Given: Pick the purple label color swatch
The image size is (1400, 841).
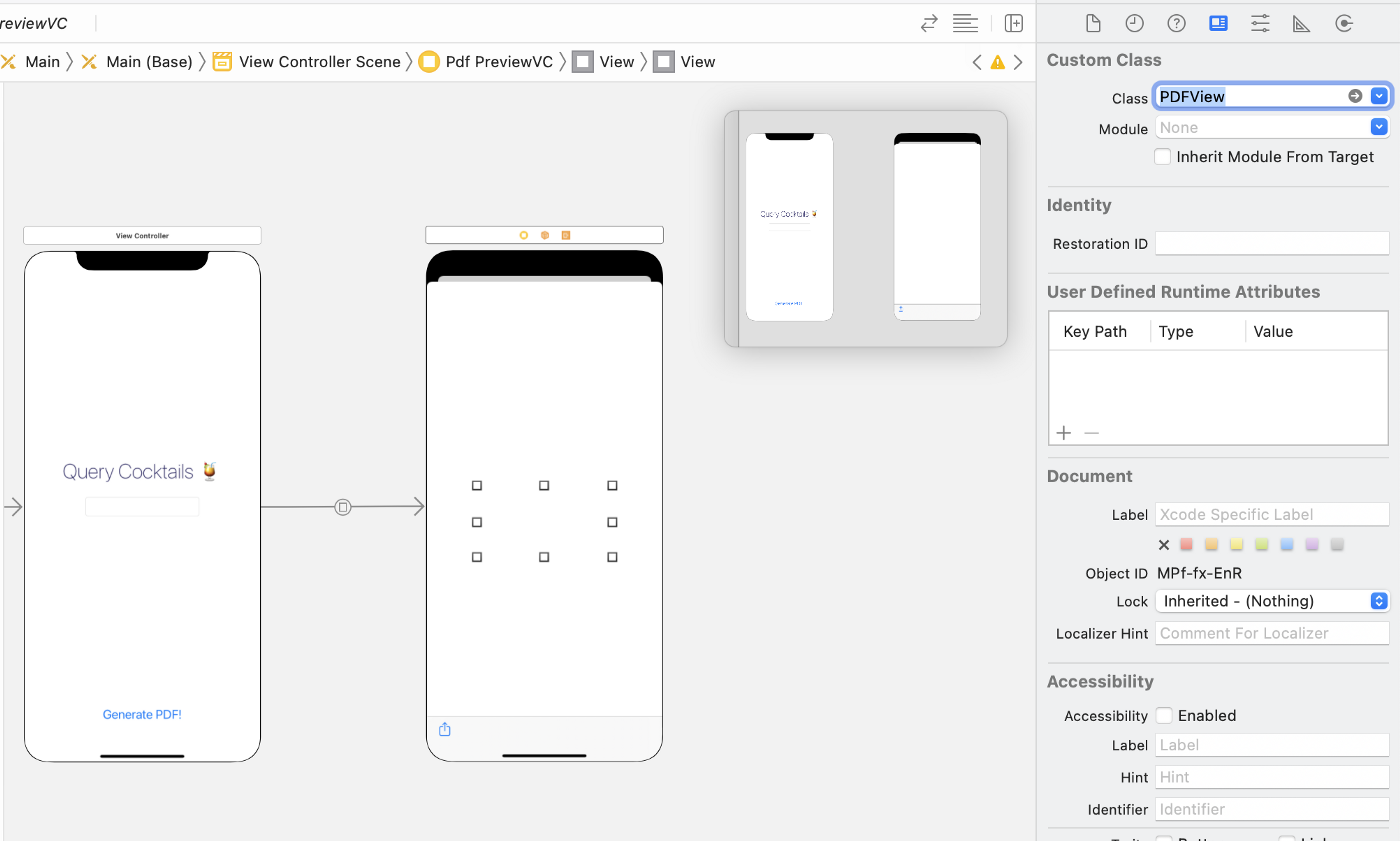Looking at the screenshot, I should coord(1312,545).
